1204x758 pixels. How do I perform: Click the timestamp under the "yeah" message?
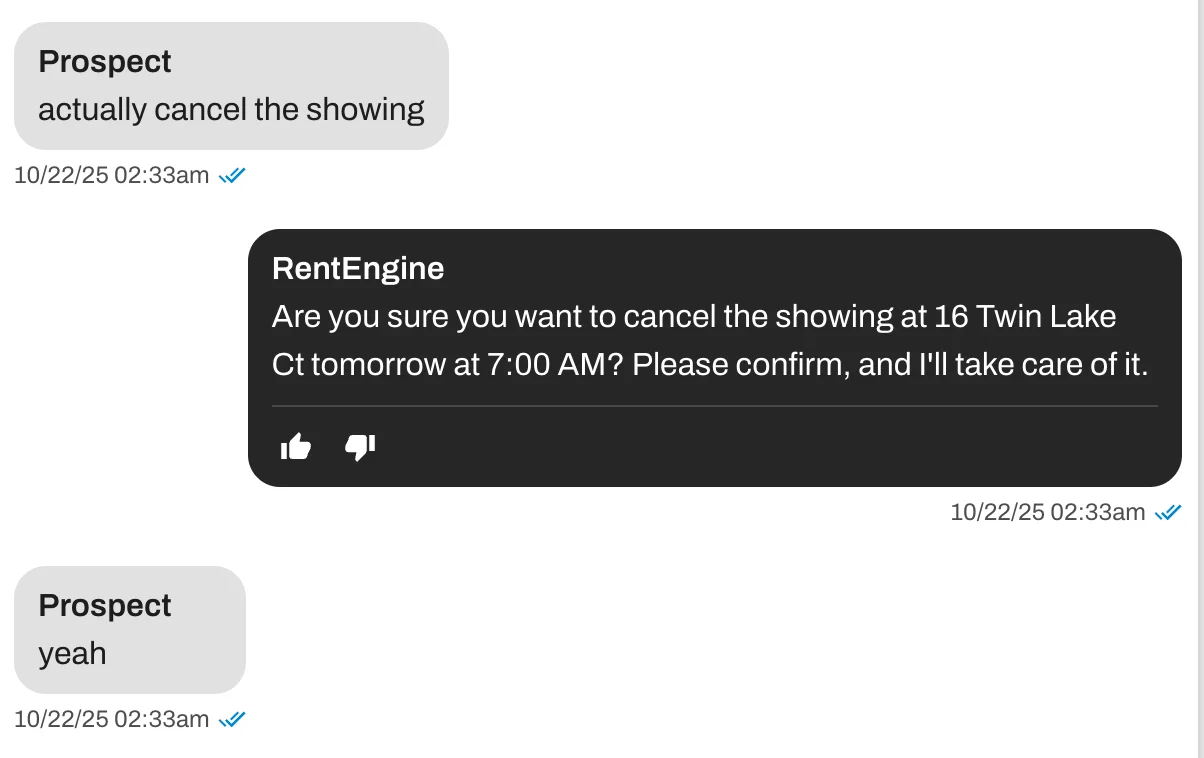coord(111,719)
